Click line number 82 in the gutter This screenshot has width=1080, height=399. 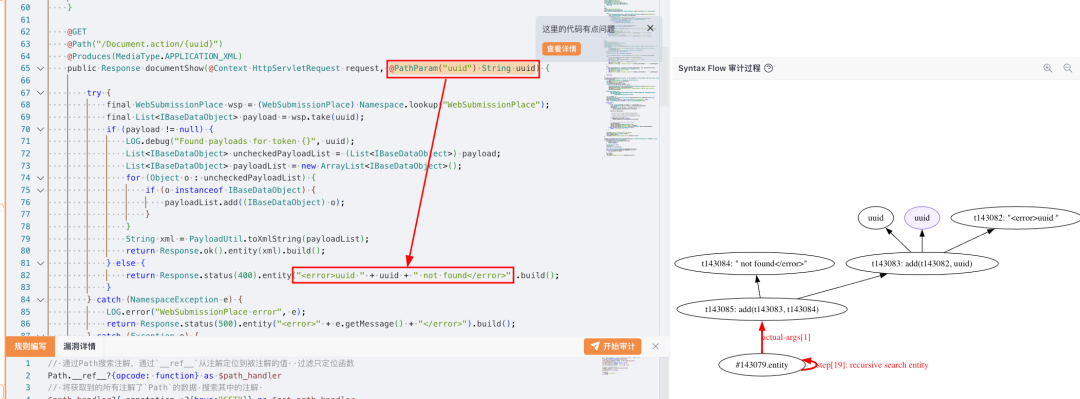(x=25, y=275)
